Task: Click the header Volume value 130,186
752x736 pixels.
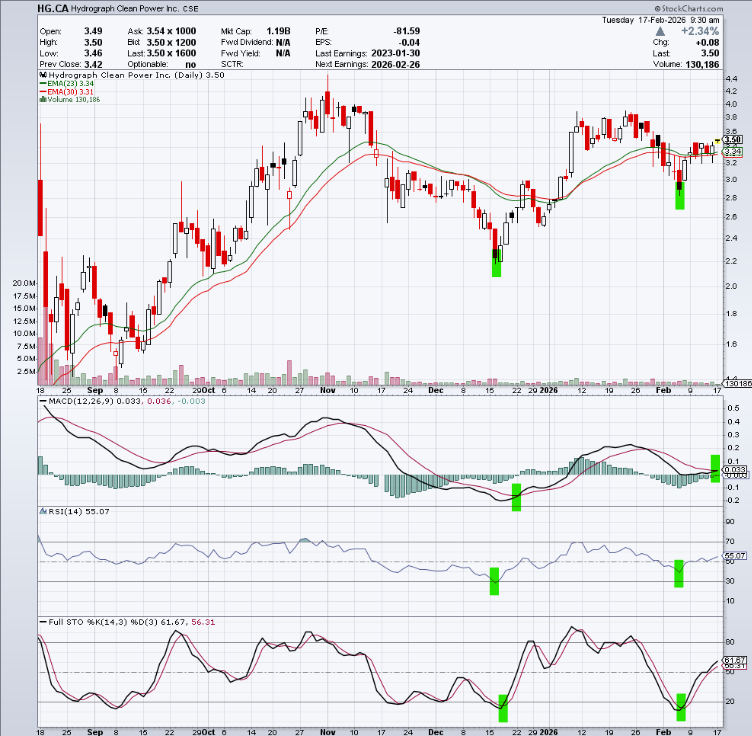Action: [703, 64]
